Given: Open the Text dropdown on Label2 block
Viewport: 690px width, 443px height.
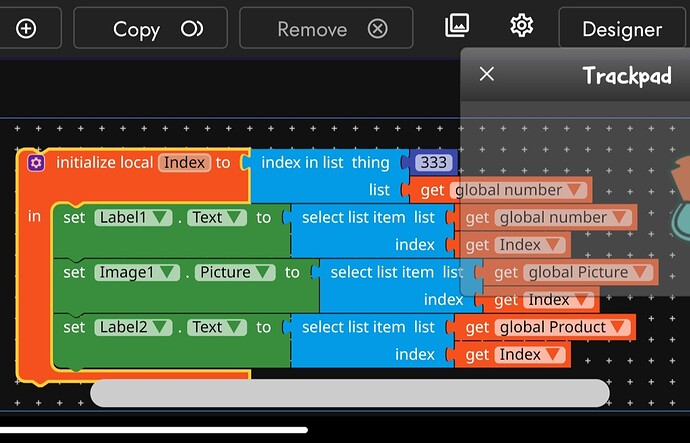Looking at the screenshot, I should click(217, 327).
